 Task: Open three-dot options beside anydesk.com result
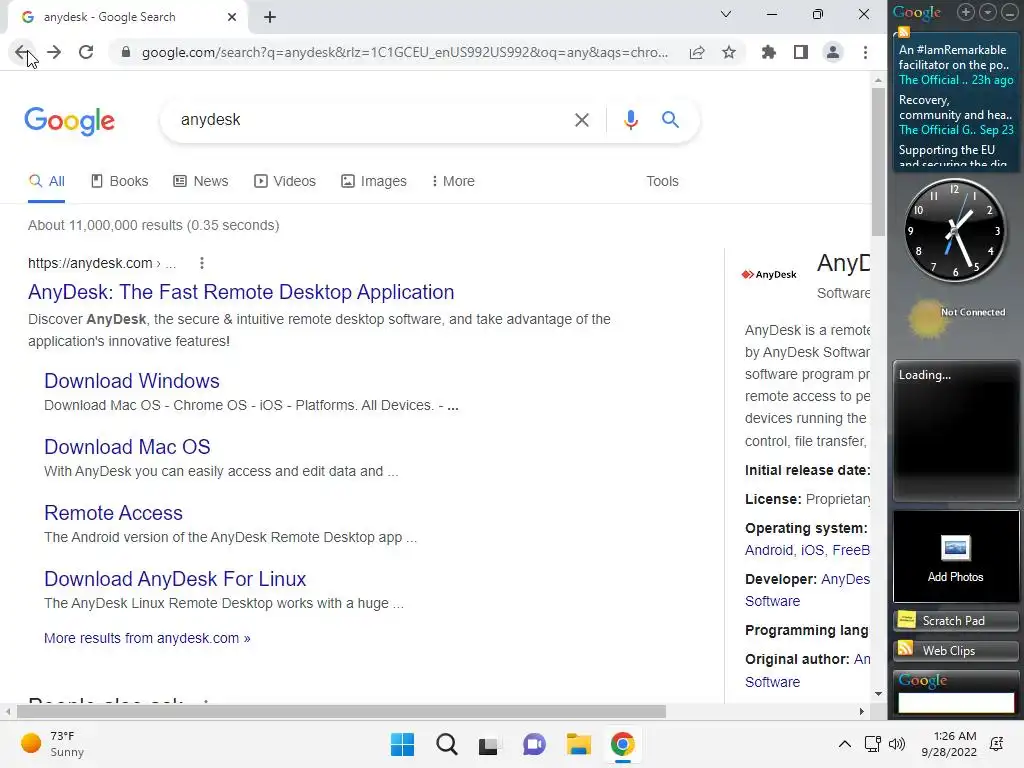tap(202, 263)
